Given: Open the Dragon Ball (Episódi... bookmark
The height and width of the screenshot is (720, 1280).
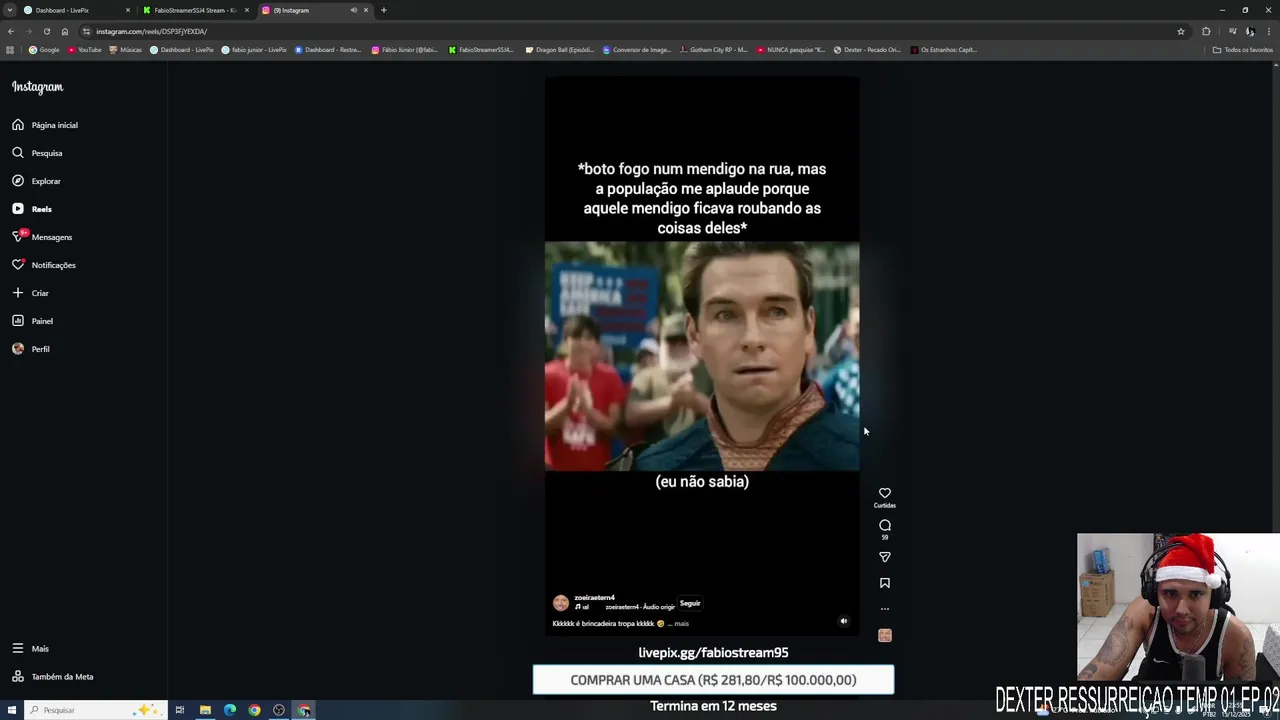Looking at the screenshot, I should 559,49.
